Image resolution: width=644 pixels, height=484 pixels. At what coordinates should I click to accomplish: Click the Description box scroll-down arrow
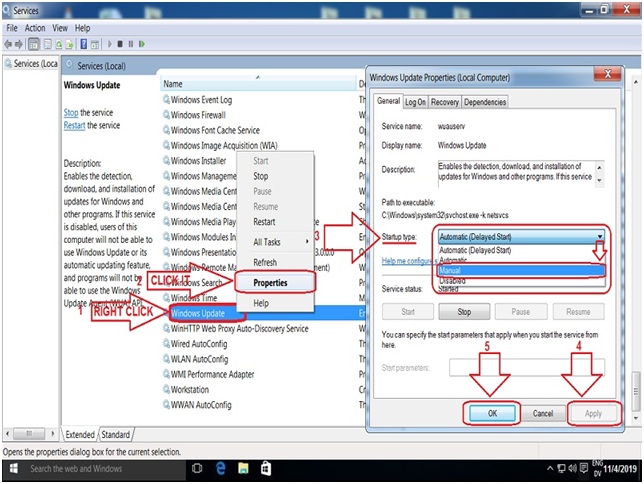(x=600, y=181)
